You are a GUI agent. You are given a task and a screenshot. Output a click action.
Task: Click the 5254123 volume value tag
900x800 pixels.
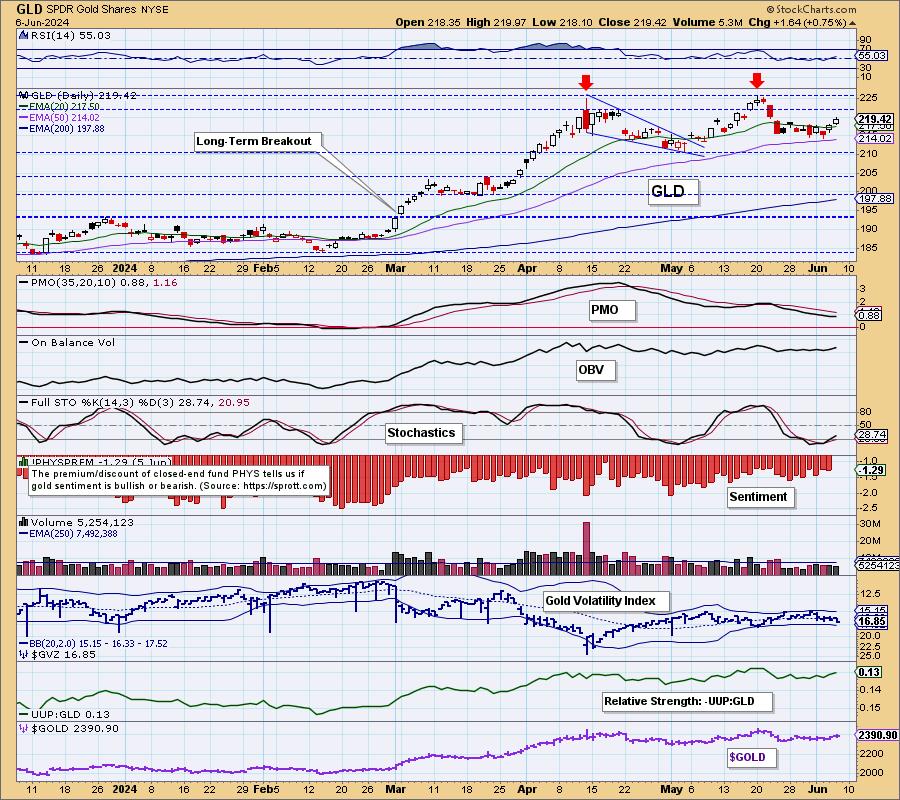878,566
